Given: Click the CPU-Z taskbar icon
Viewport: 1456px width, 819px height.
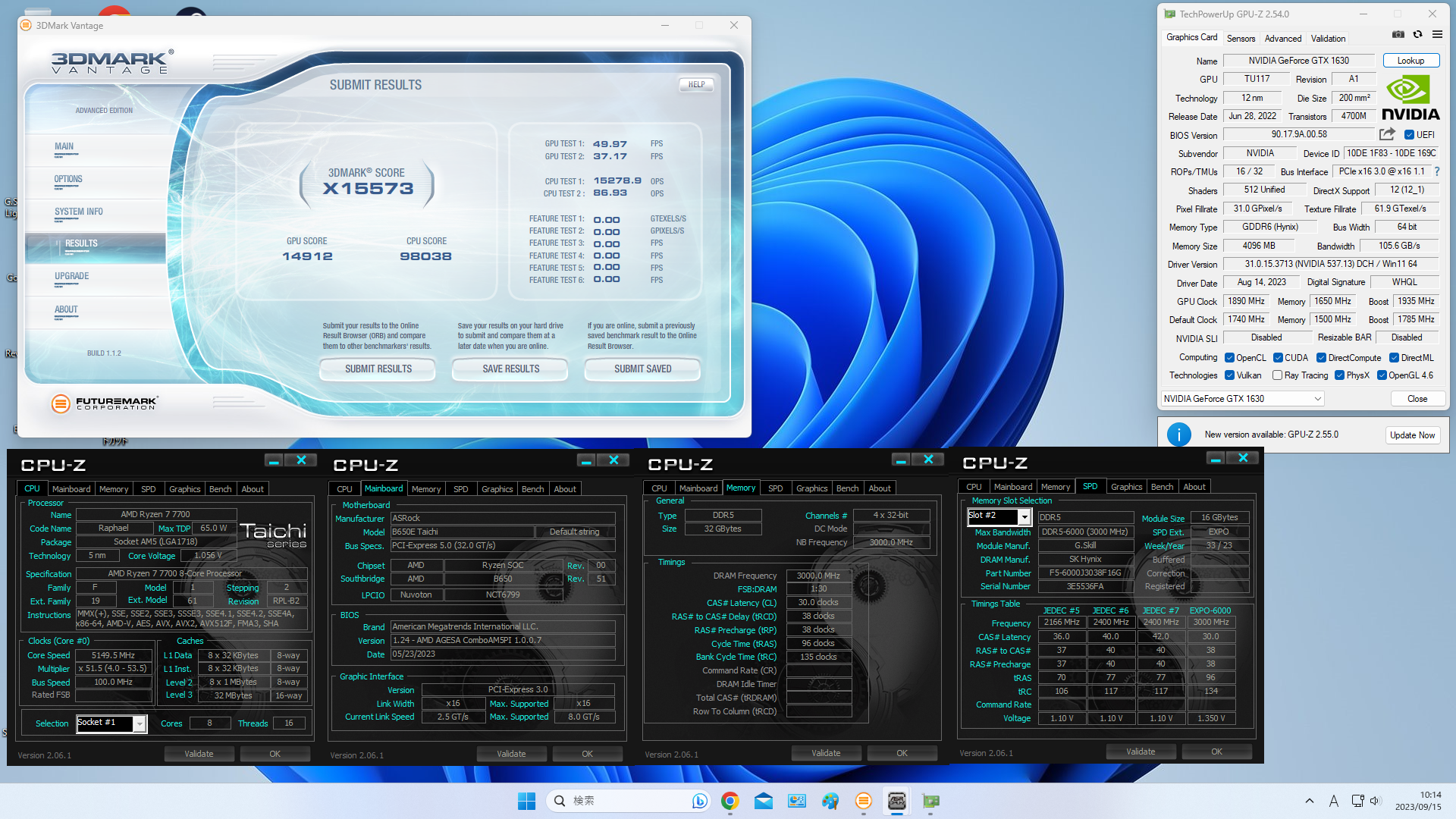Looking at the screenshot, I should pos(897,801).
